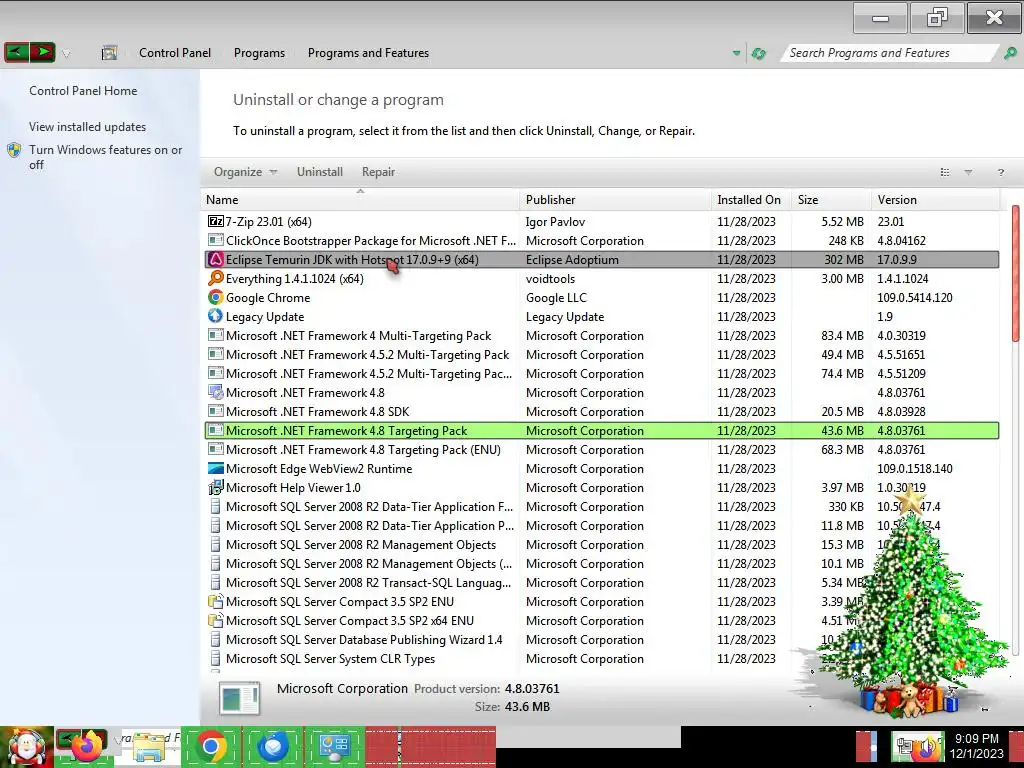The image size is (1024, 768).
Task: Click the Uninstall toolbar button
Action: [x=319, y=172]
